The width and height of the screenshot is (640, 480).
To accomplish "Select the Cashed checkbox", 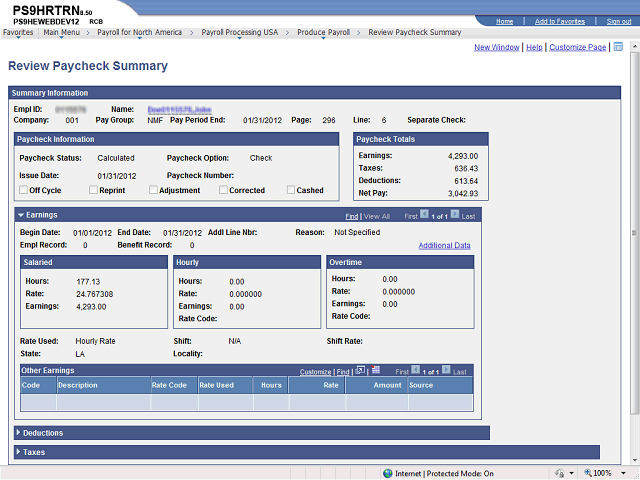I will [291, 190].
